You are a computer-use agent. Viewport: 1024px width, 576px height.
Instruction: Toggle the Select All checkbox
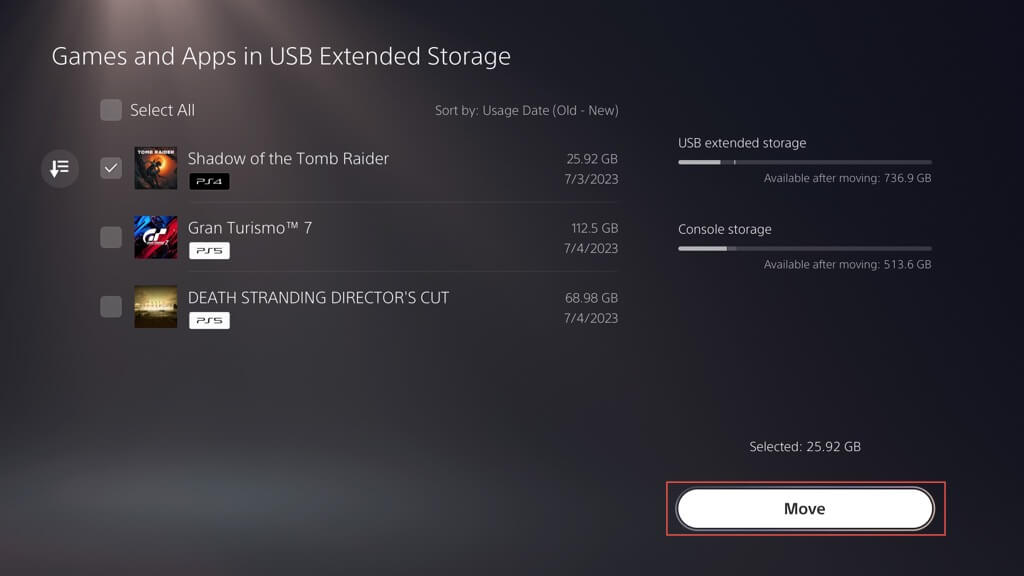[x=111, y=110]
